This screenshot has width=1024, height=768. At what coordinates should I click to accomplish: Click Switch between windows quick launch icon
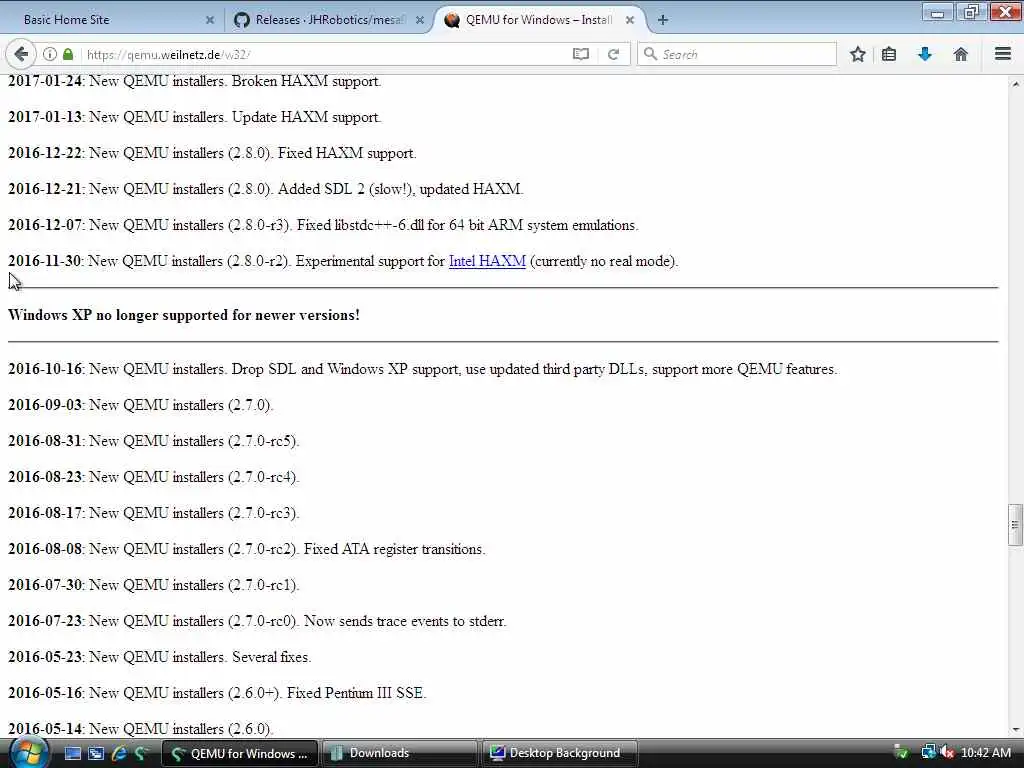coord(96,753)
